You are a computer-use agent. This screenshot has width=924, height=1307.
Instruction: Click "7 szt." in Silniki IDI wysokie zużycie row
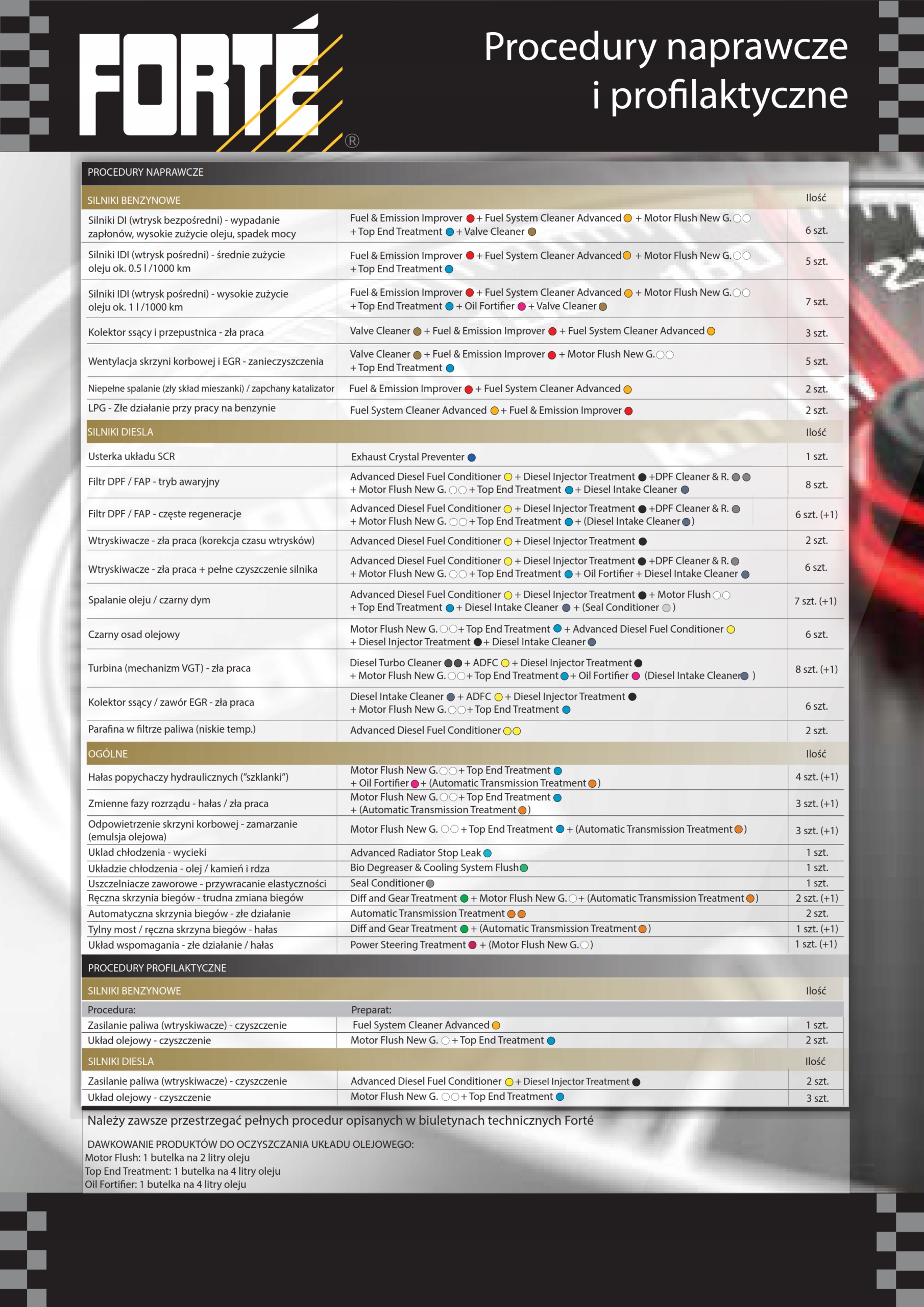[x=816, y=302]
